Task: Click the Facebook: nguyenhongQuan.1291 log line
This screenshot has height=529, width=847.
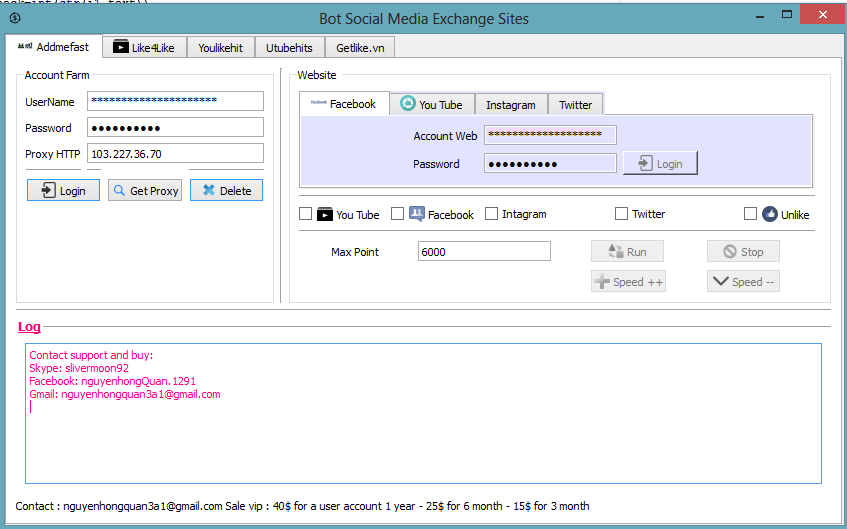Action: (112, 381)
